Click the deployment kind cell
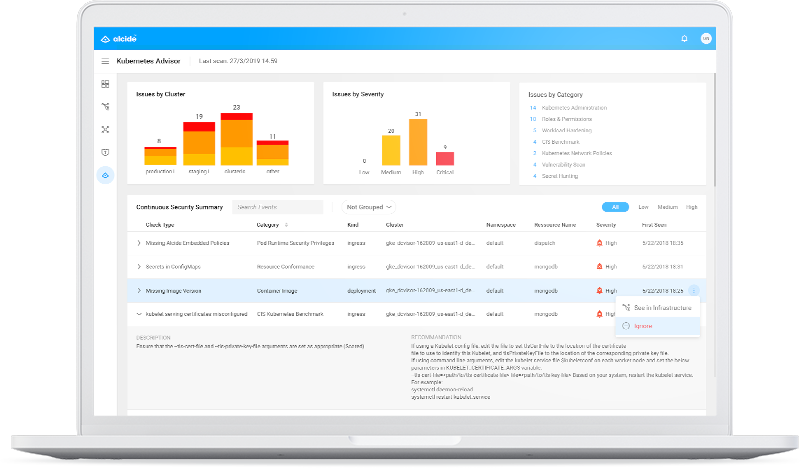 (x=362, y=291)
